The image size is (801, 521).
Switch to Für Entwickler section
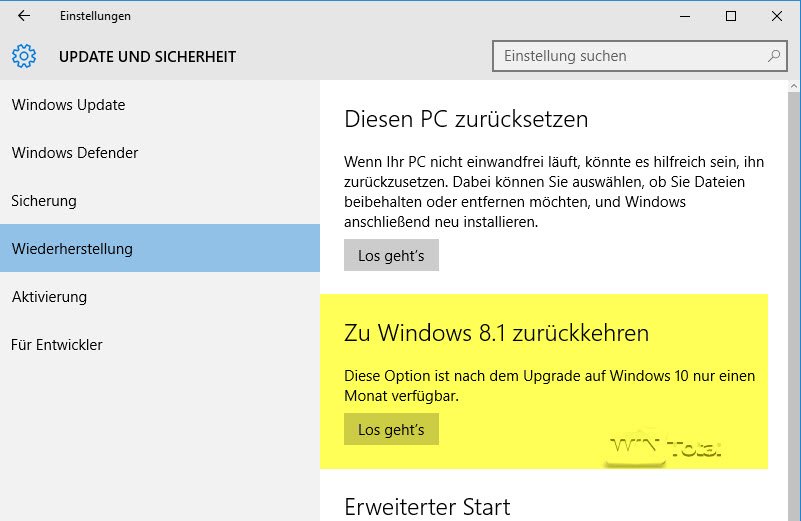pyautogui.click(x=57, y=345)
